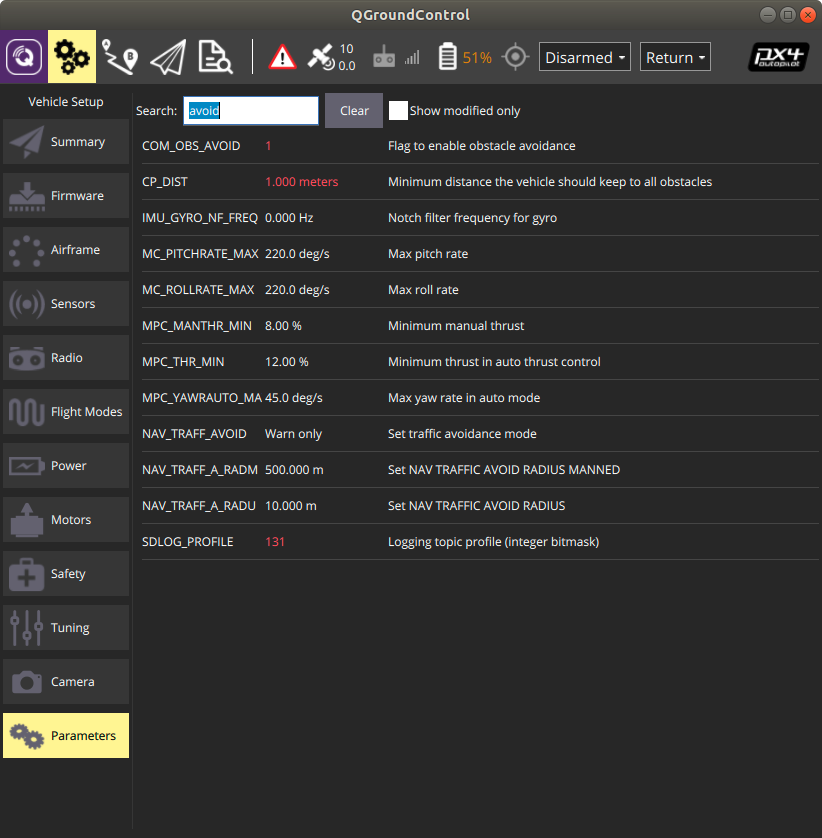Open the Safety setup page
822x838 pixels.
tap(66, 573)
